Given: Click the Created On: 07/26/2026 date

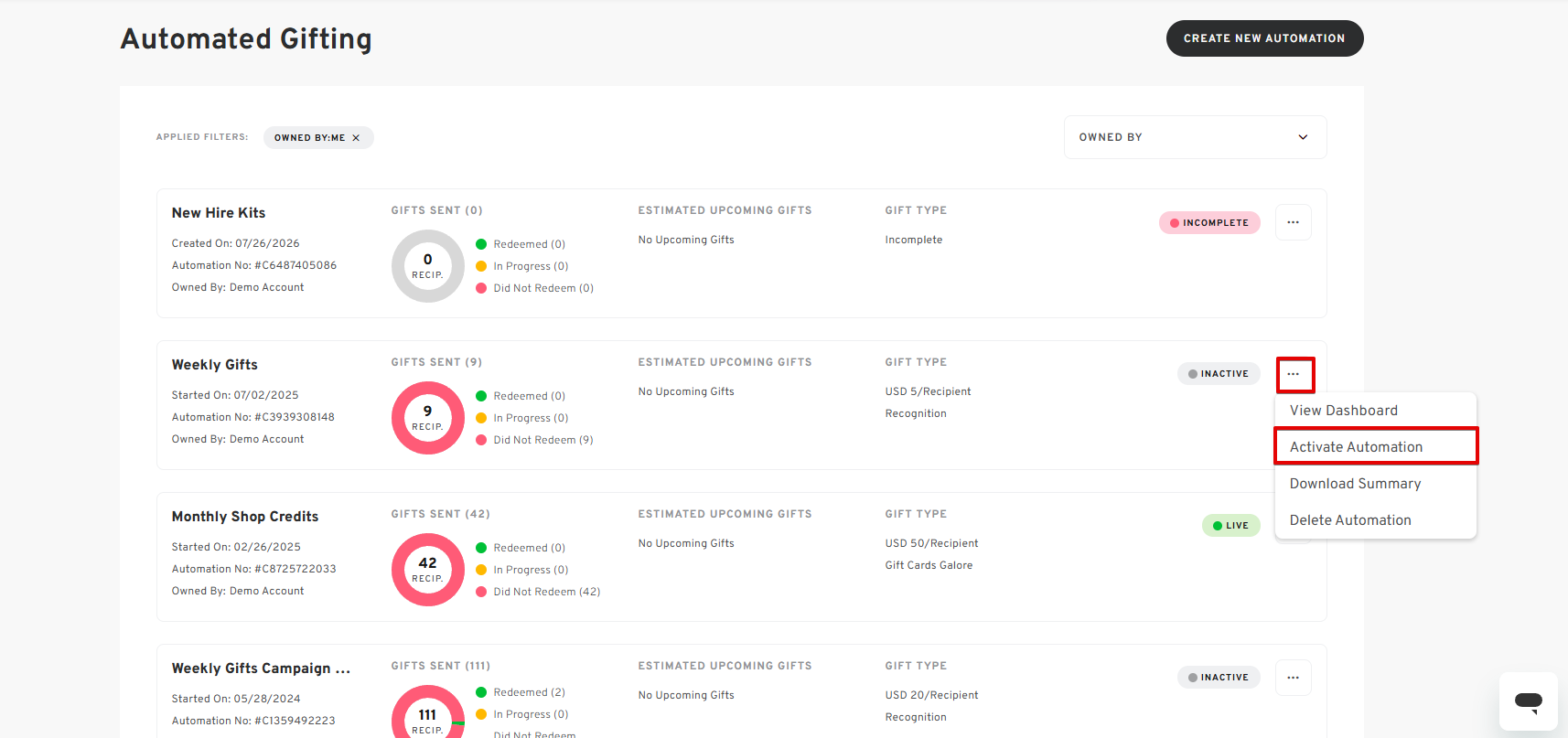Looking at the screenshot, I should [236, 243].
